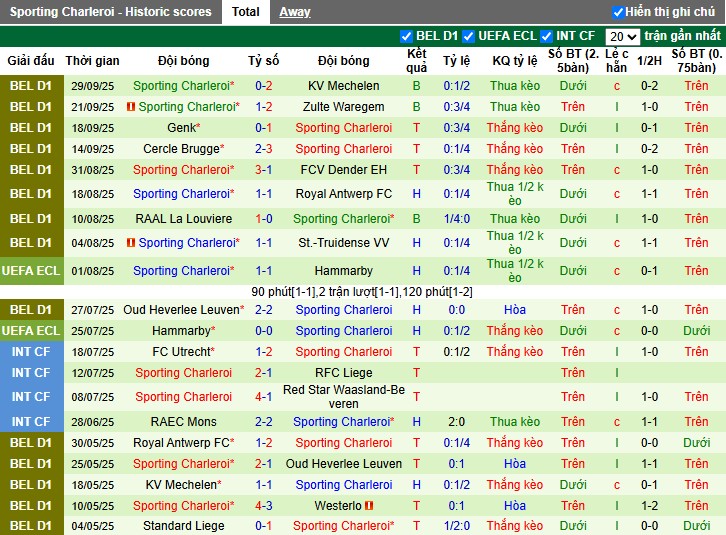Click the 0-2 score on 29/09/25

point(263,86)
